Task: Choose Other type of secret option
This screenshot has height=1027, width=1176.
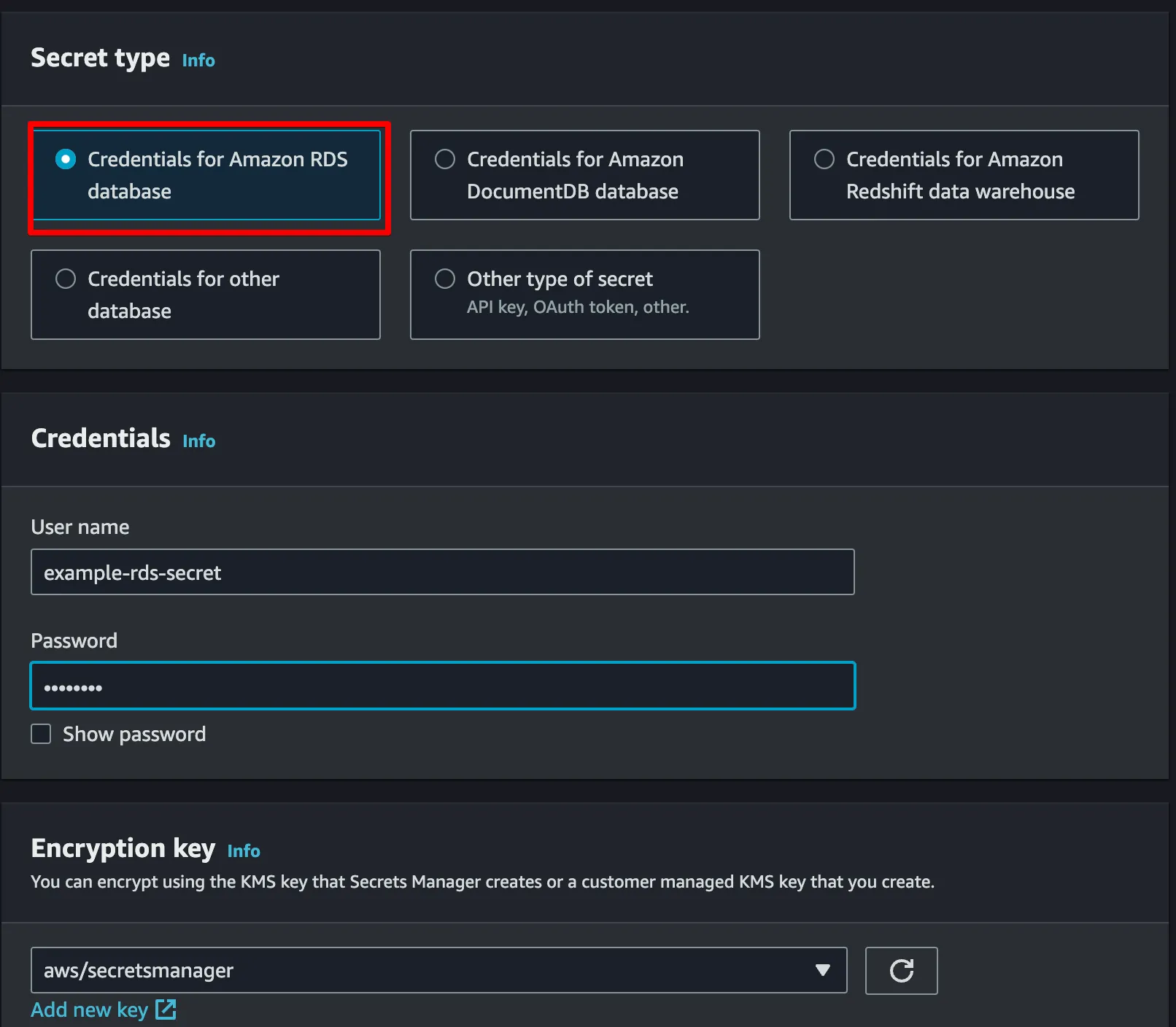Action: (445, 279)
